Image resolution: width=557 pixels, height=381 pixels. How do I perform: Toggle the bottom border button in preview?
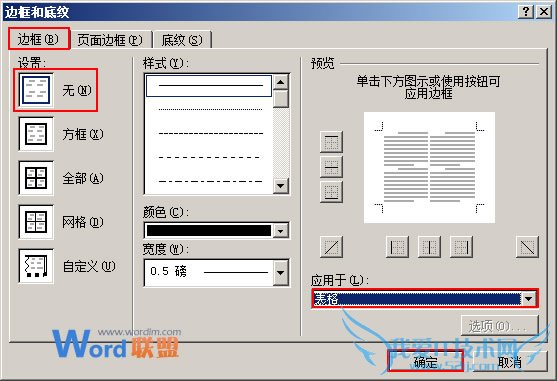(331, 192)
